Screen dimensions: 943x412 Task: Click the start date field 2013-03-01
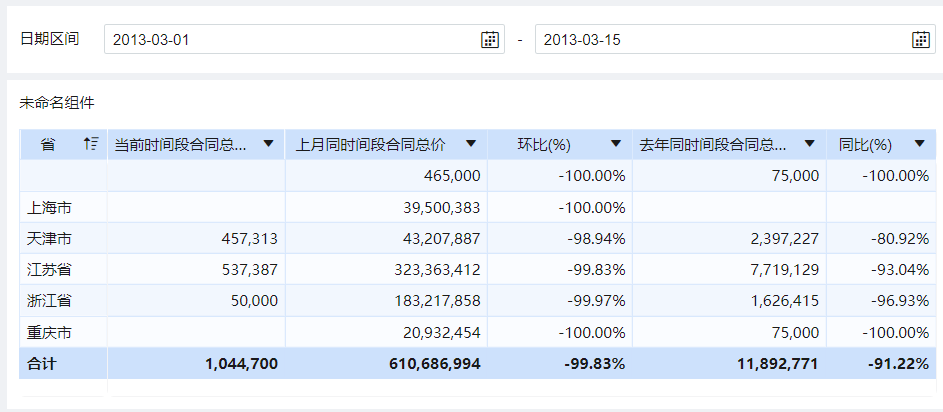[x=290, y=40]
